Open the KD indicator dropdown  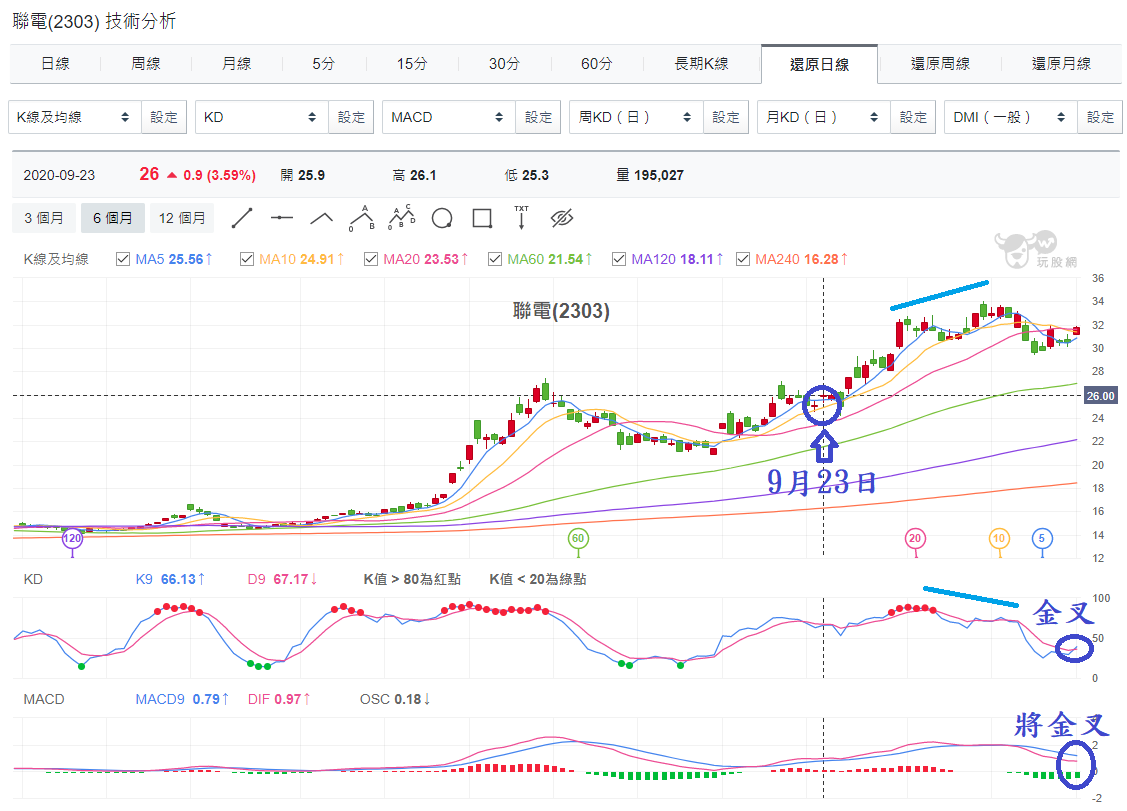coord(262,117)
